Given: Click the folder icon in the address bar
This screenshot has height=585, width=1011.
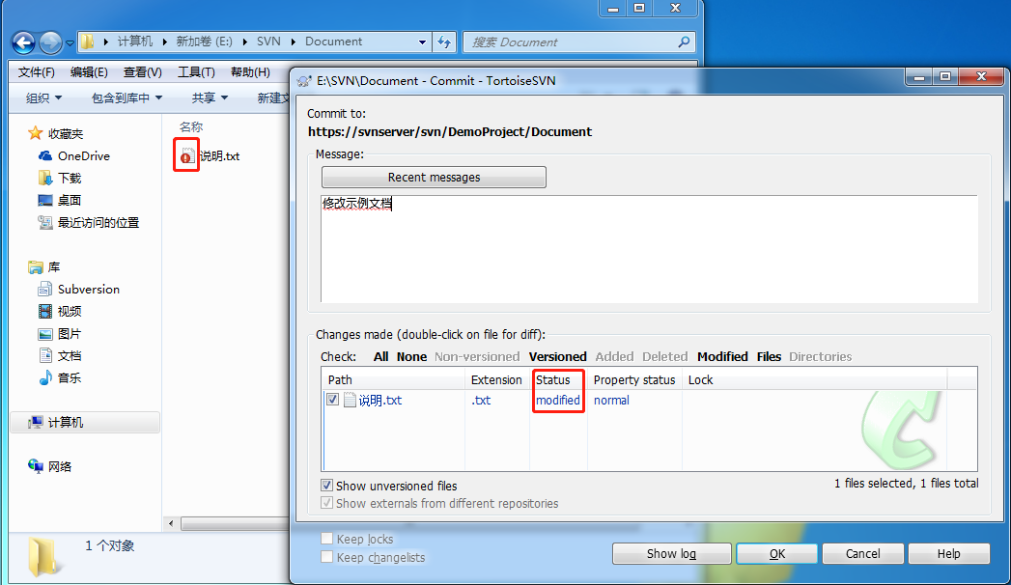Looking at the screenshot, I should (x=88, y=42).
